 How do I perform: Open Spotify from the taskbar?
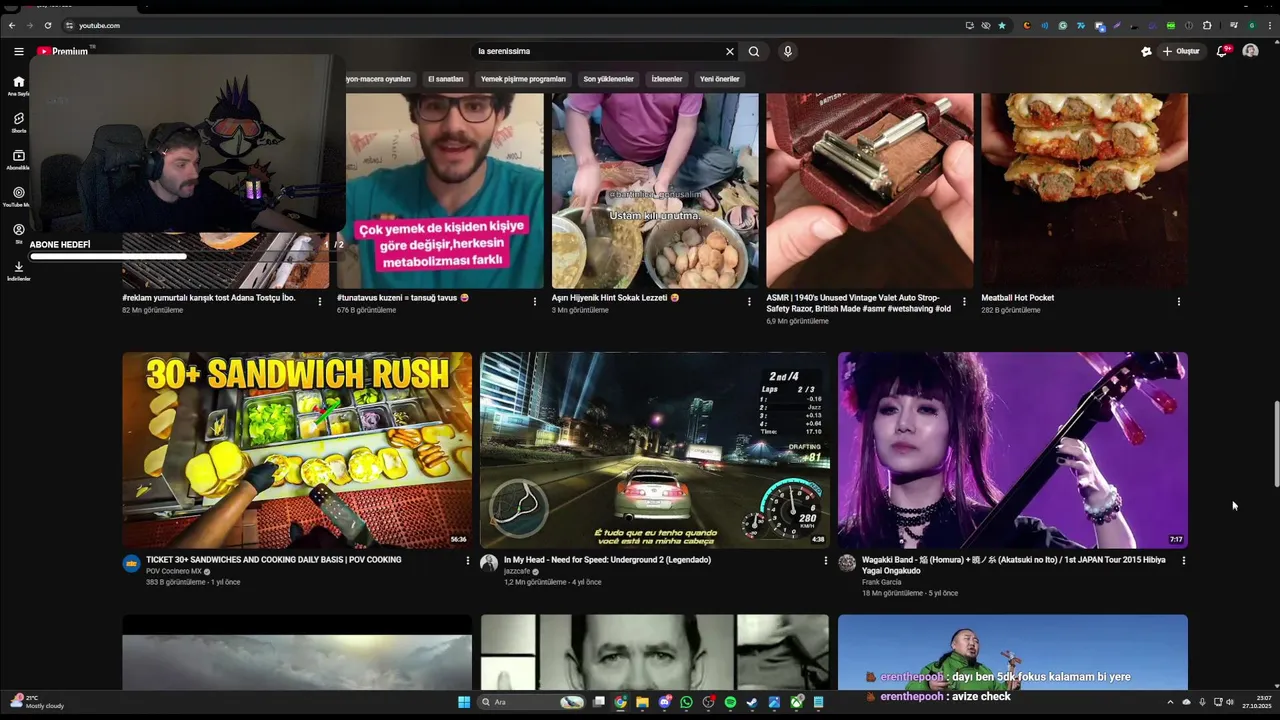point(730,702)
